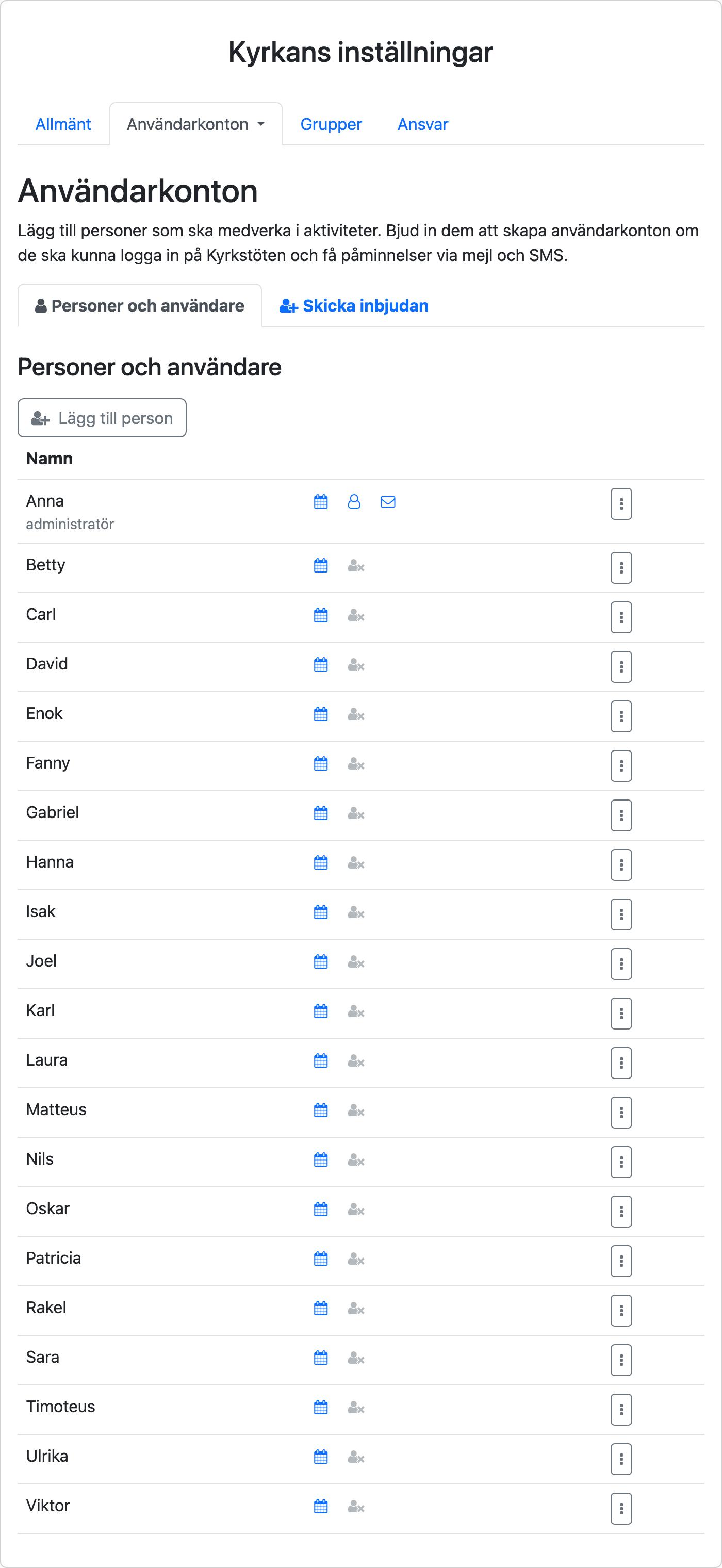This screenshot has width=722, height=1568.
Task: Open the three-dot menu for David
Action: click(621, 667)
